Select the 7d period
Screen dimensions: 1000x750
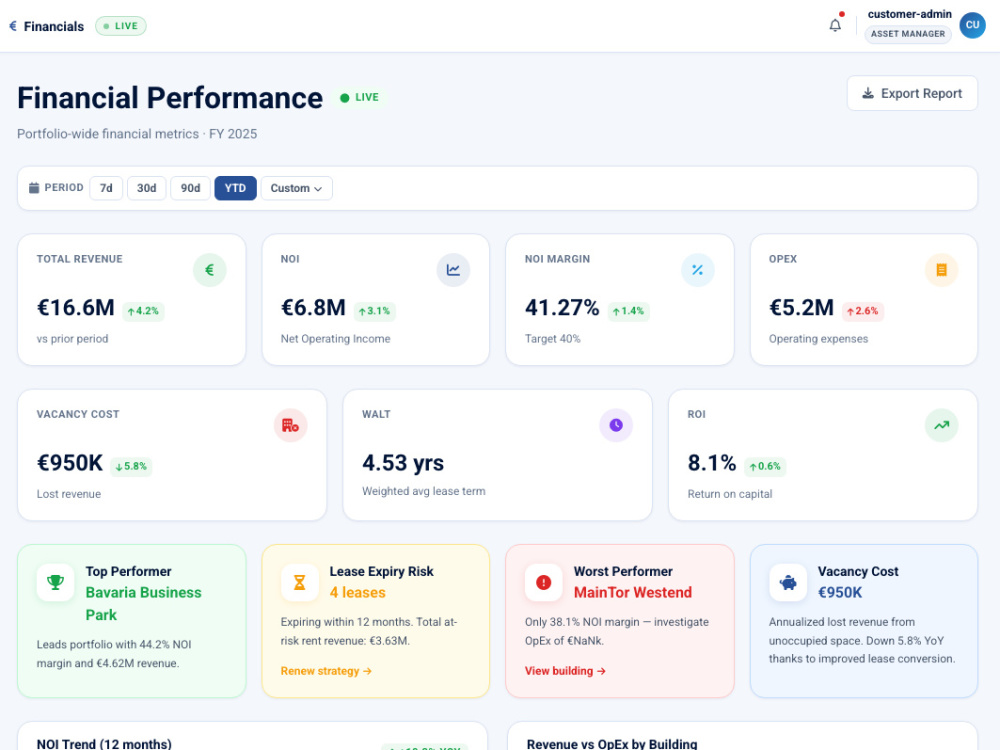106,188
